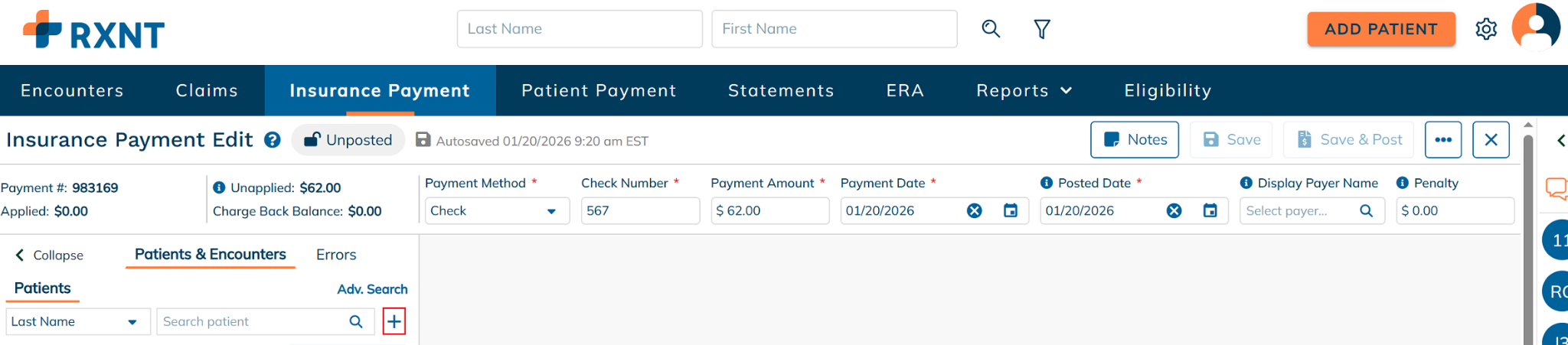Click the patient search magnifier icon in header

[x=991, y=29]
